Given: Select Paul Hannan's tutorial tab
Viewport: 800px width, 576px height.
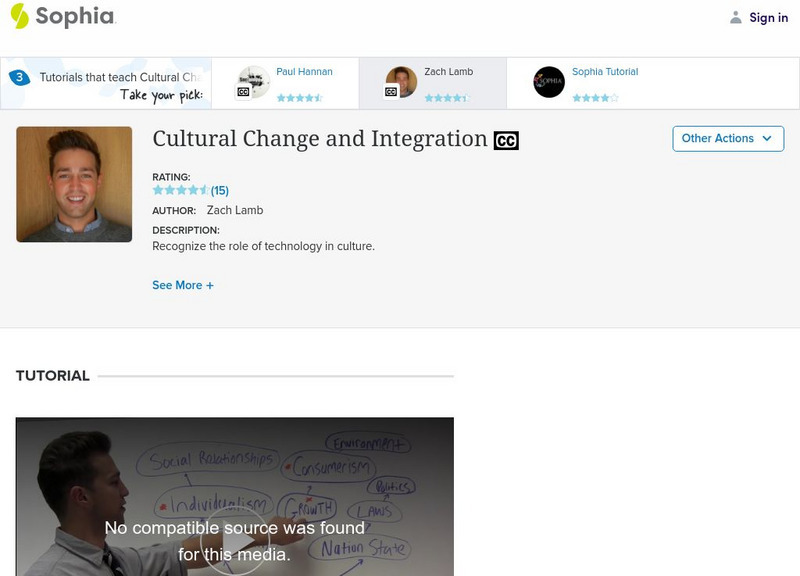Looking at the screenshot, I should [x=304, y=72].
